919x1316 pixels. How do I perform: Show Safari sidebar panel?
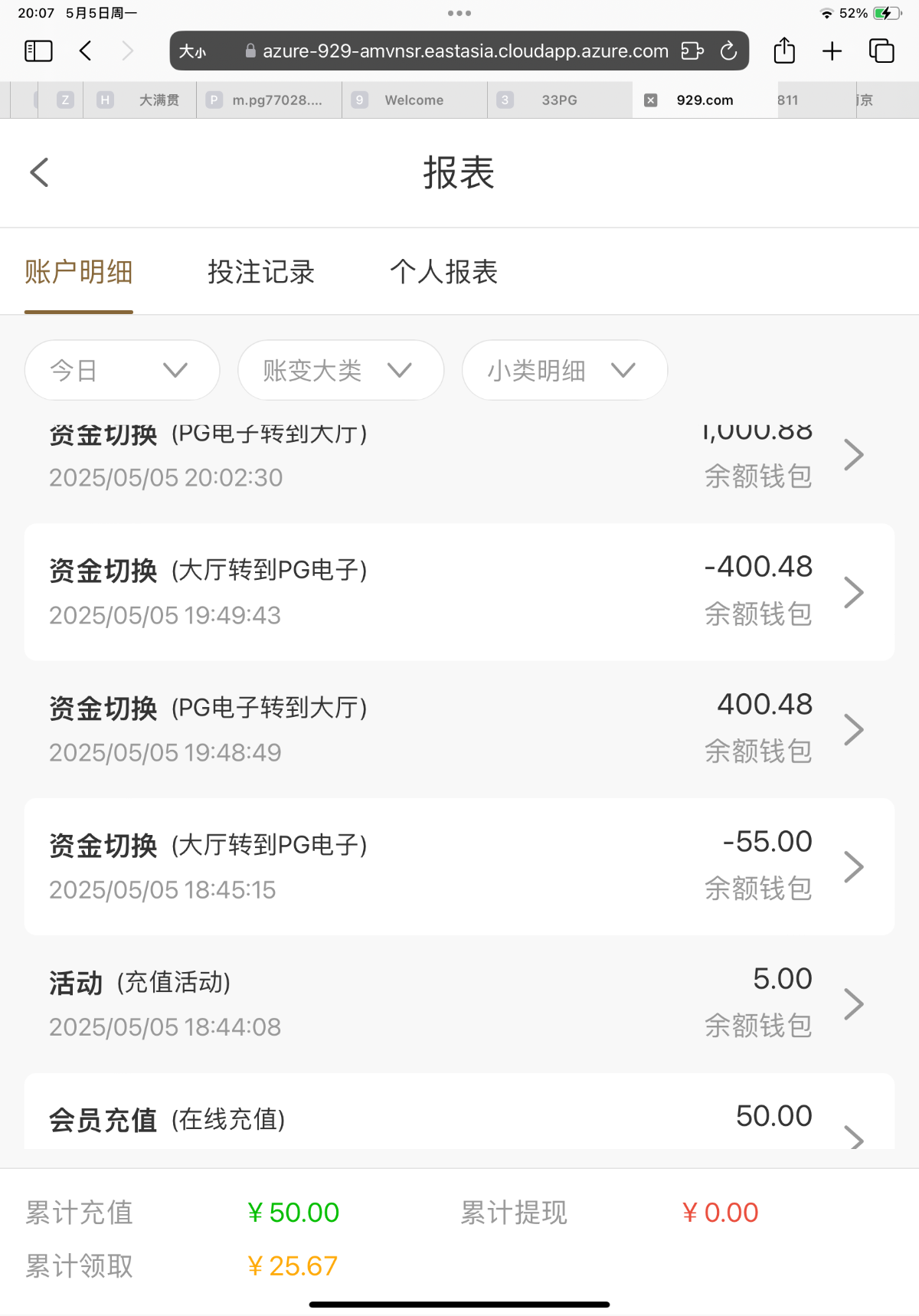click(x=38, y=51)
